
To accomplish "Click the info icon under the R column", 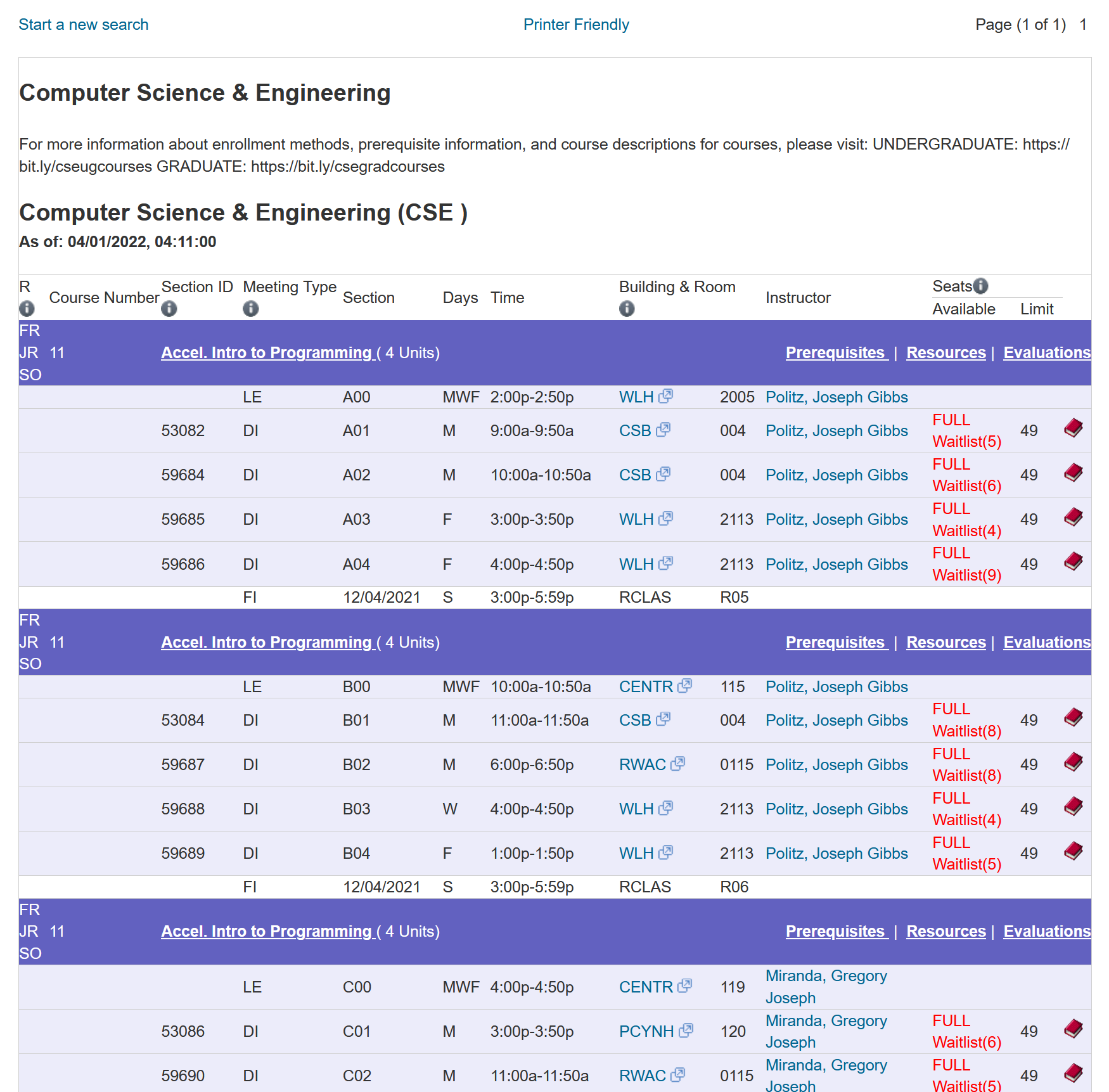I will point(27,309).
